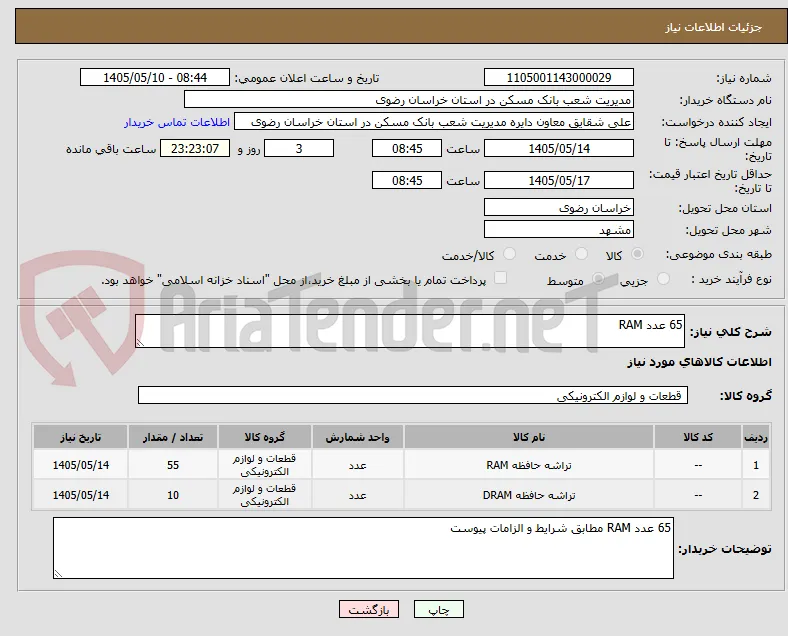Click the کد کالا column header
The image size is (788, 636).
pyautogui.click(x=698, y=437)
